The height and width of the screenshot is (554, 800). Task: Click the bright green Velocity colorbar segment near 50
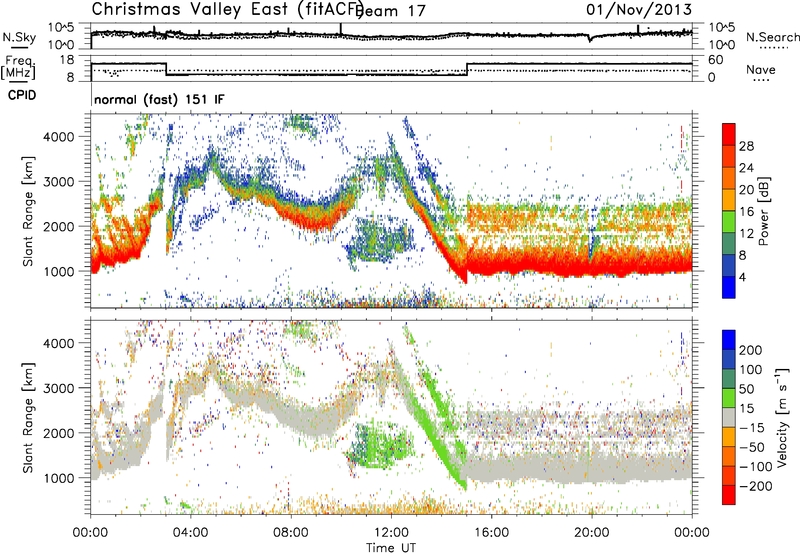tap(729, 398)
